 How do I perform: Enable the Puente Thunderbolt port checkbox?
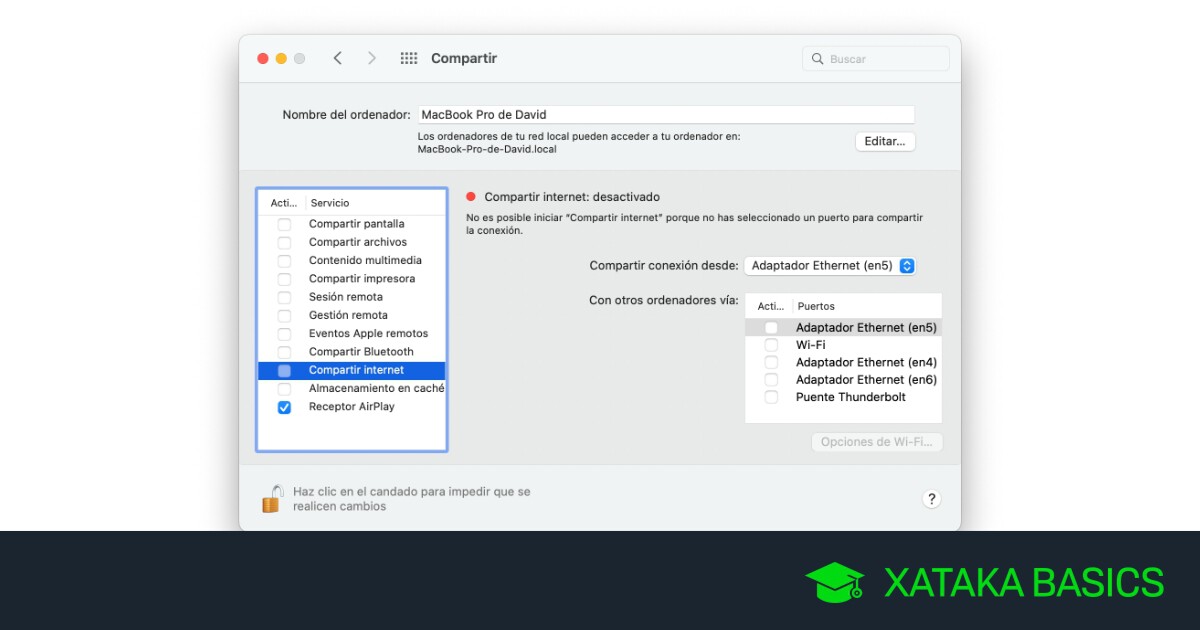click(x=771, y=397)
